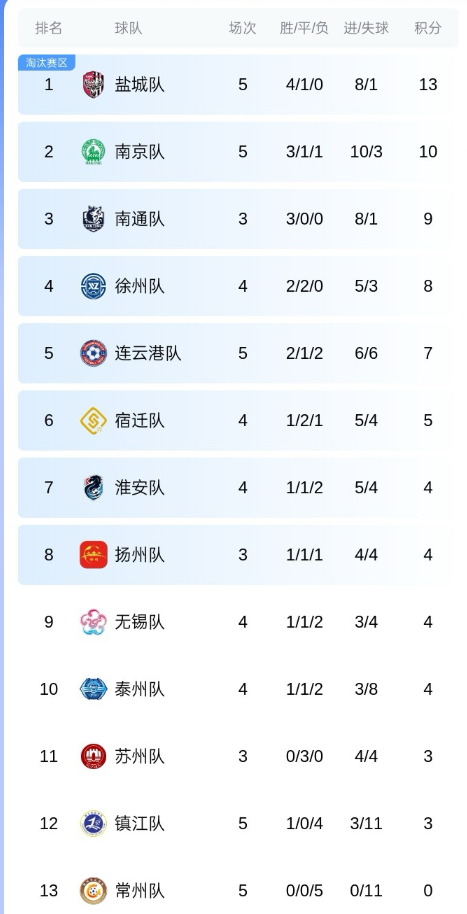467x914 pixels.
Task: Click the 无锡队 pink flower logo
Action: click(x=93, y=622)
